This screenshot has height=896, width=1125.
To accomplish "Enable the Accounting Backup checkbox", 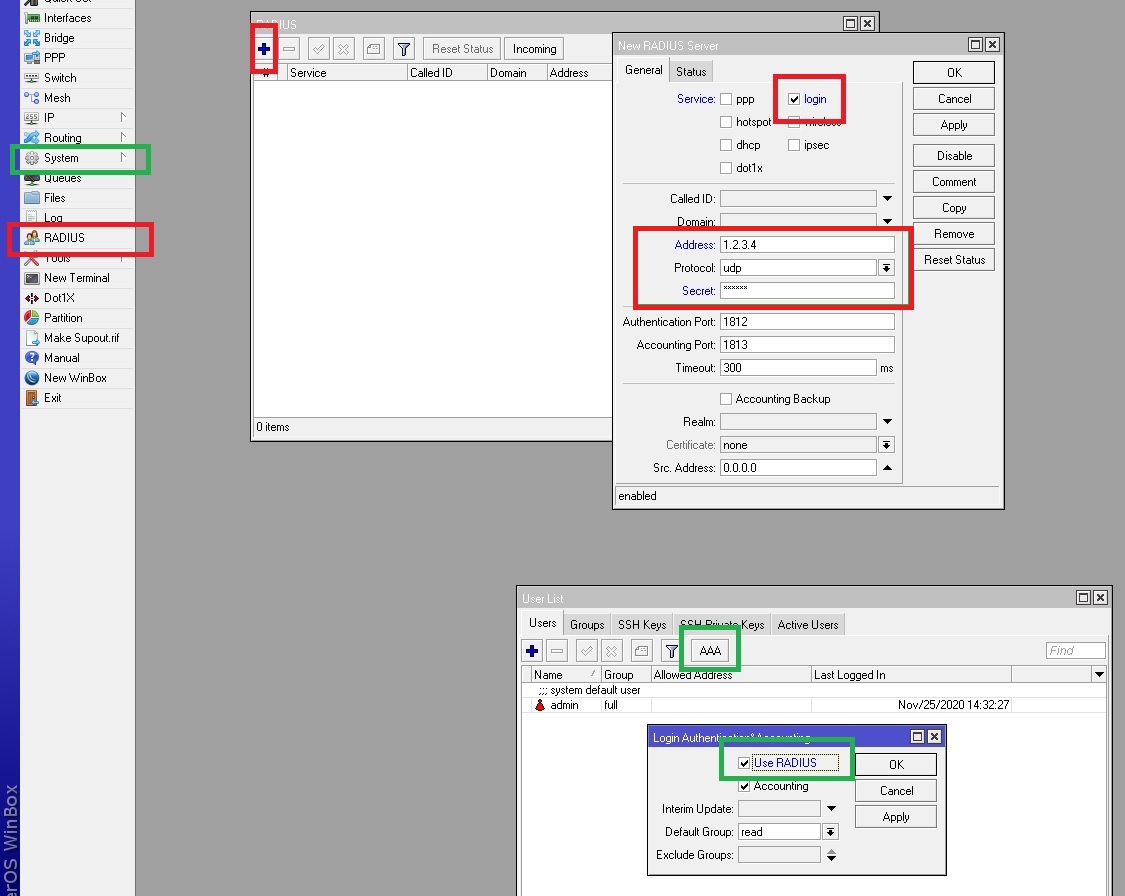I will (x=726, y=400).
